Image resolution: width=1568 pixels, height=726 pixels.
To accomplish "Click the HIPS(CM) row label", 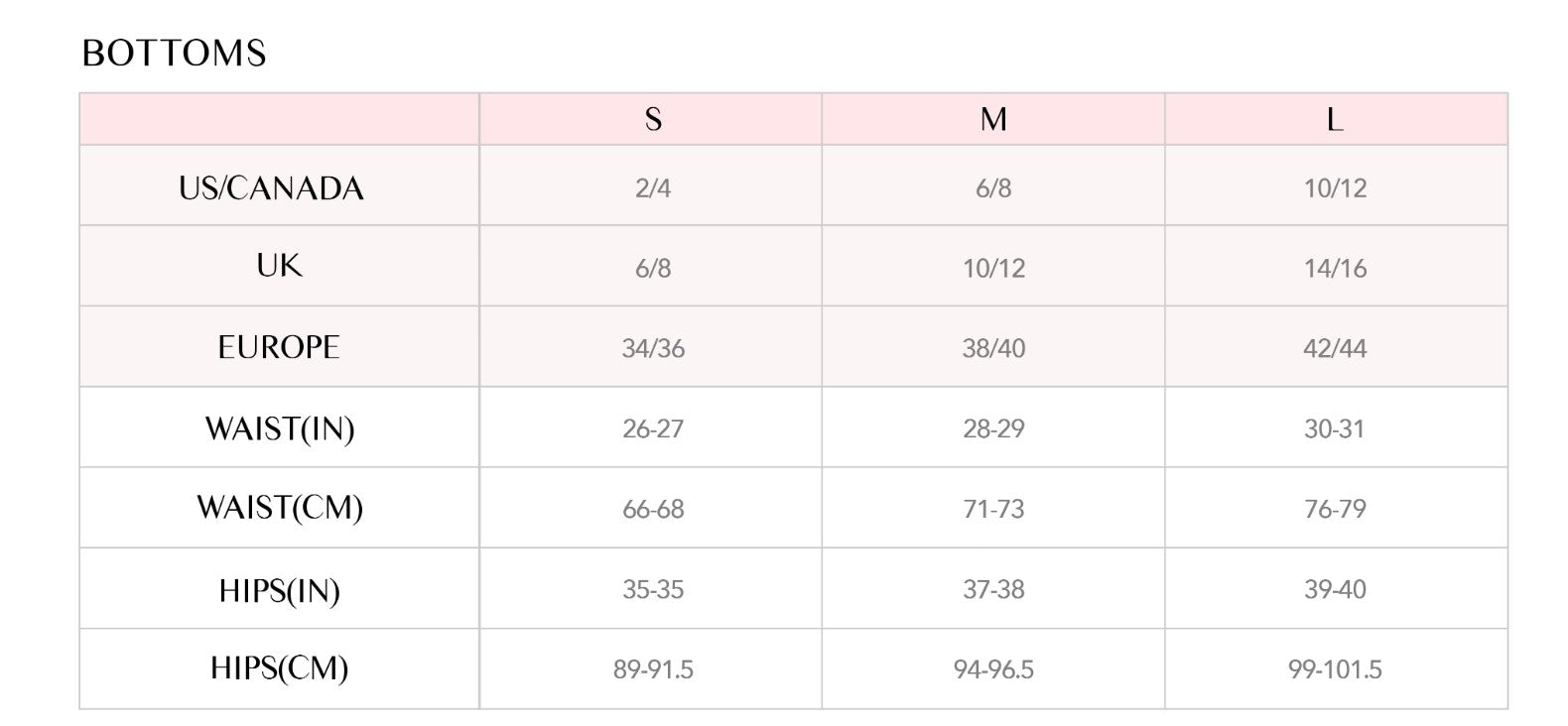I will coord(279,668).
